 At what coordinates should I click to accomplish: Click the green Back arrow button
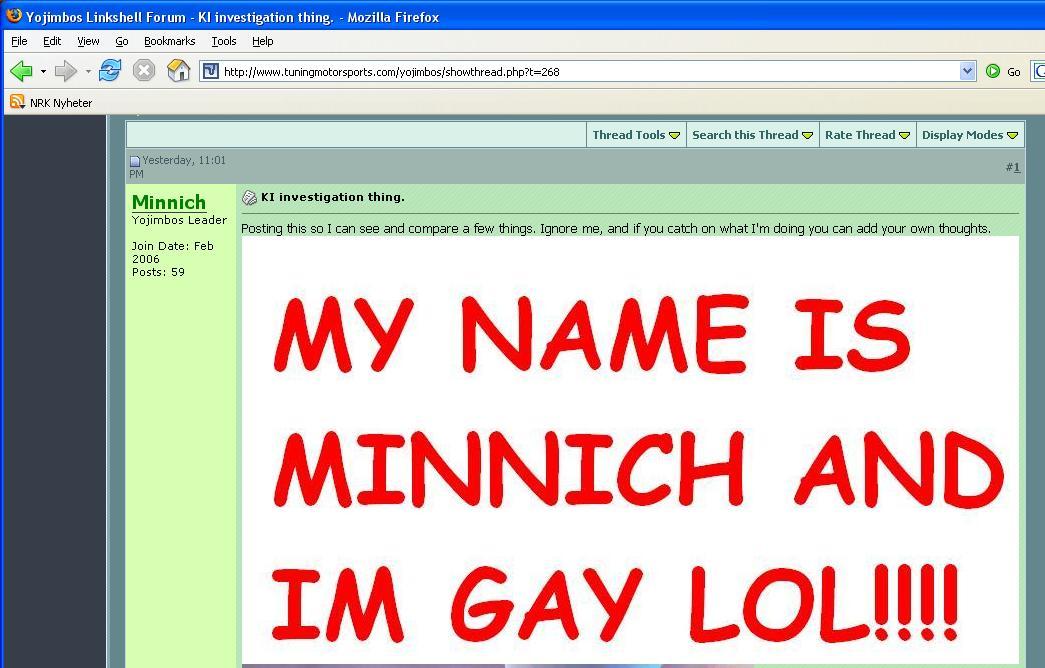(21, 71)
